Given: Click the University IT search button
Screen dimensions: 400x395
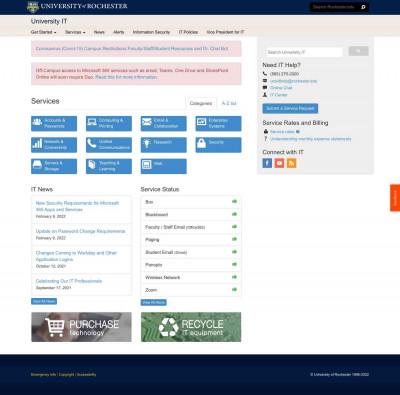Looking at the screenshot, I should click(x=358, y=51).
